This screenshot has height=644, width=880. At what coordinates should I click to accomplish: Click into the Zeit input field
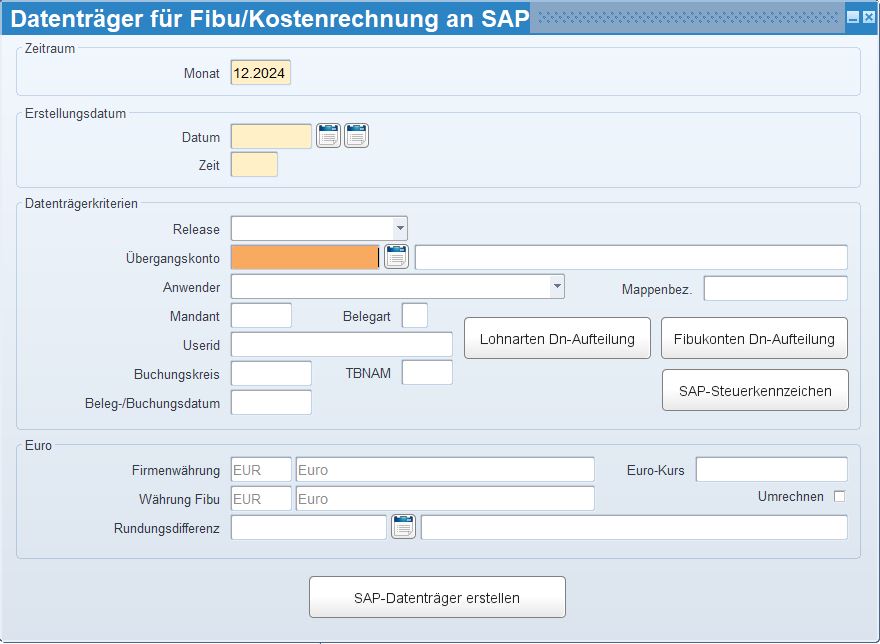(254, 165)
